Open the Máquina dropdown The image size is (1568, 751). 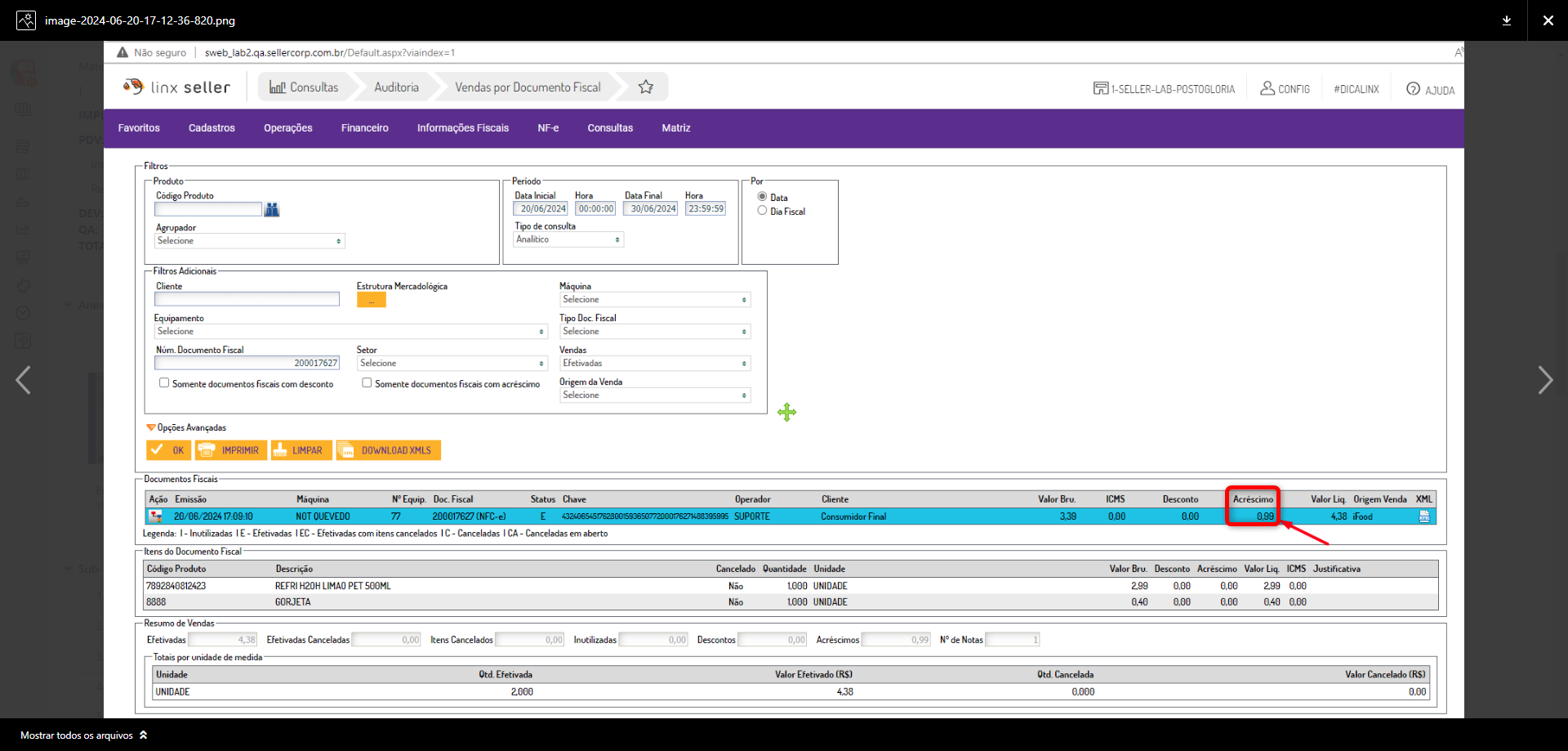click(655, 300)
